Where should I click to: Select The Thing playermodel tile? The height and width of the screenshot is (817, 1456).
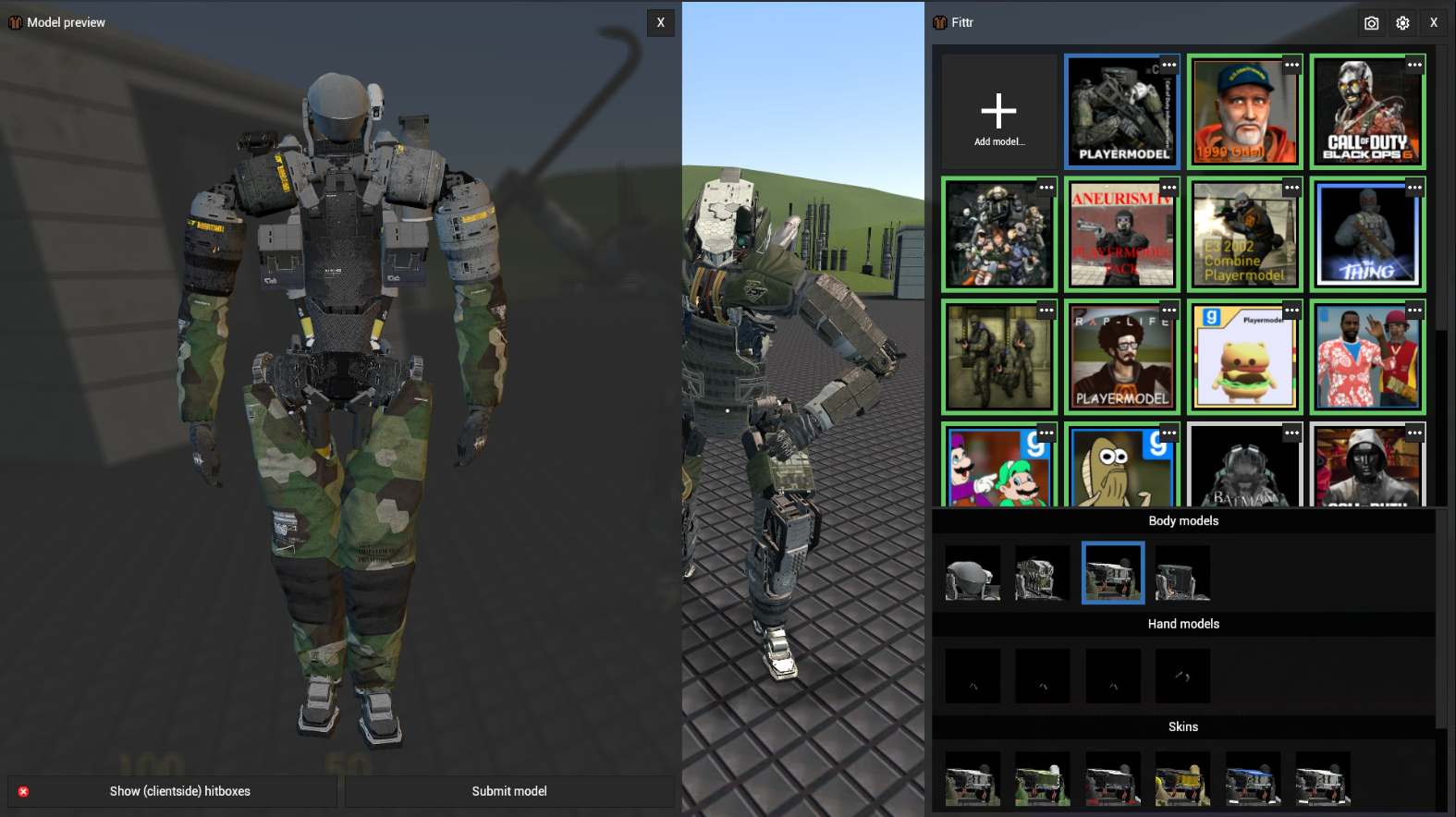pos(1367,236)
